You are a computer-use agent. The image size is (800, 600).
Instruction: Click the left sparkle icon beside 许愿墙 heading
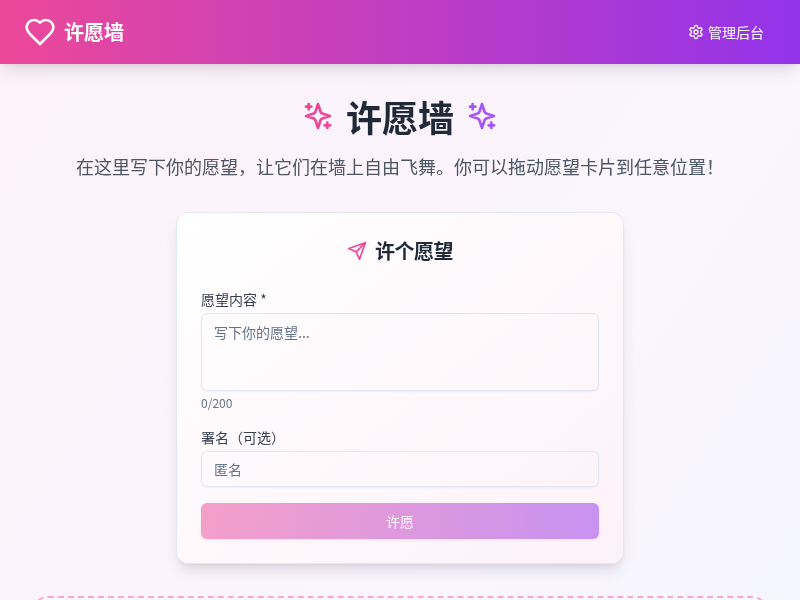pos(317,118)
